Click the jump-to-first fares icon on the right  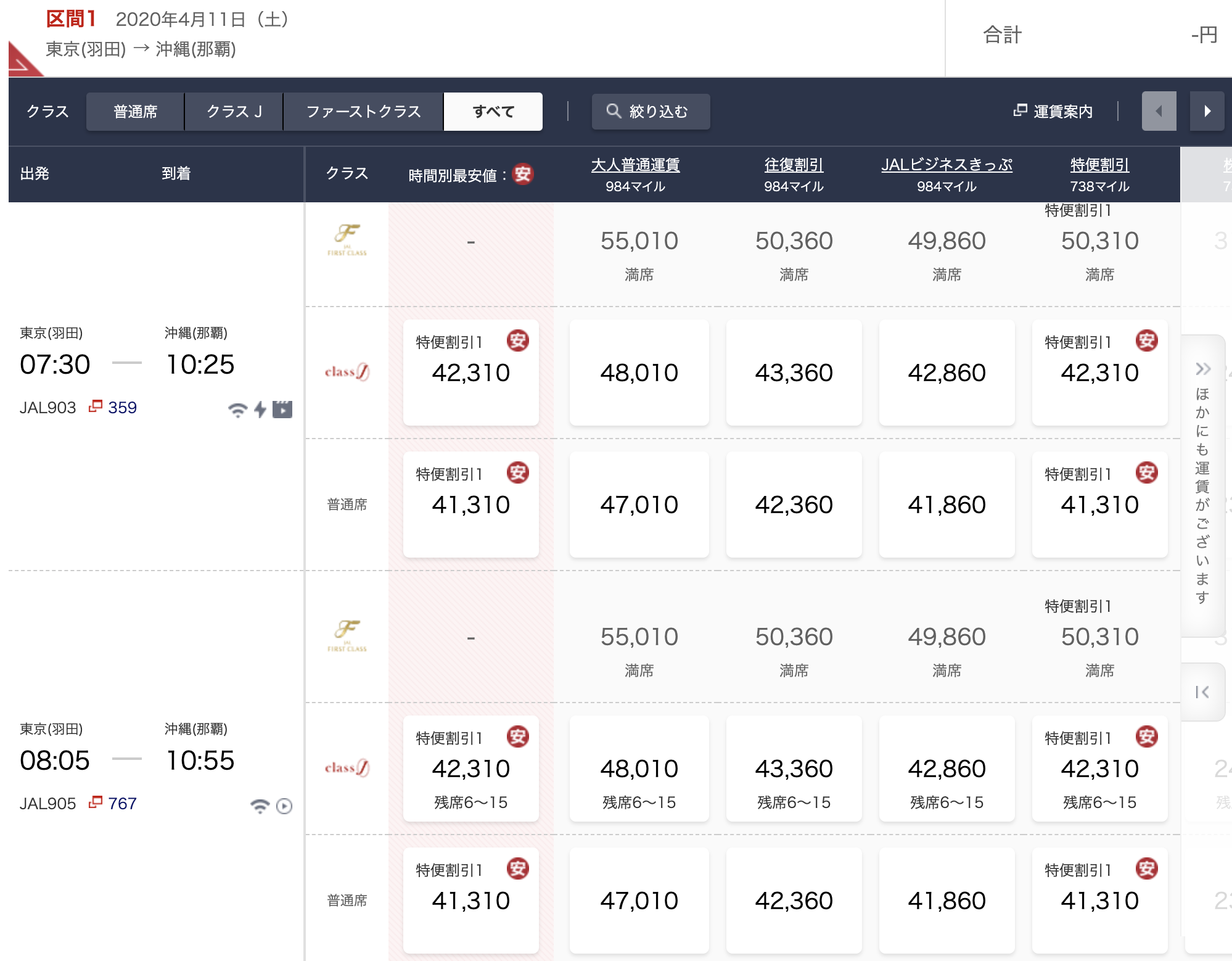tap(1202, 692)
